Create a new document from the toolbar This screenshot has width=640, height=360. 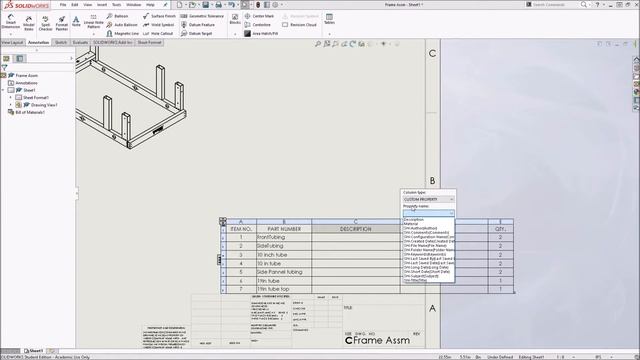179,5
